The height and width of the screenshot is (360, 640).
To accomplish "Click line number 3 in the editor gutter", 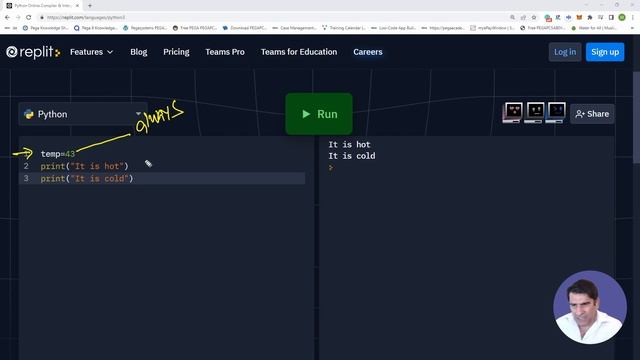I will pyautogui.click(x=26, y=178).
